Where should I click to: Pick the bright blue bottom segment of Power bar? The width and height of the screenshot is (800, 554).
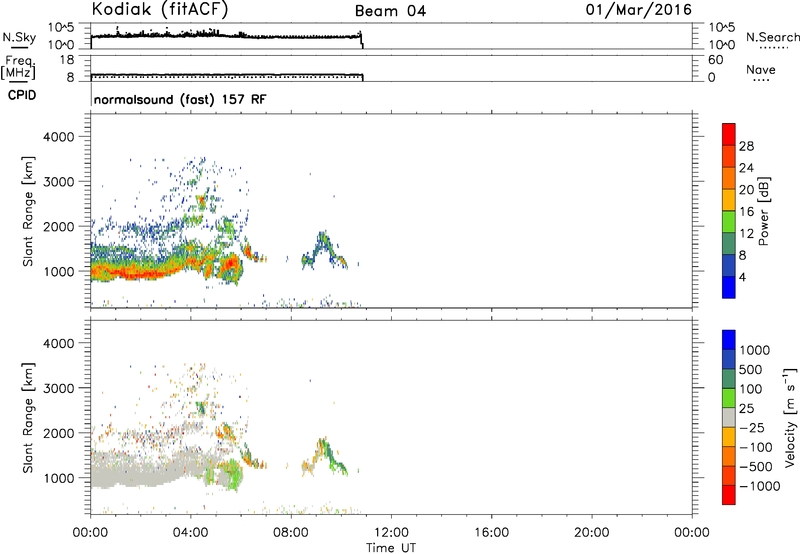pos(729,287)
